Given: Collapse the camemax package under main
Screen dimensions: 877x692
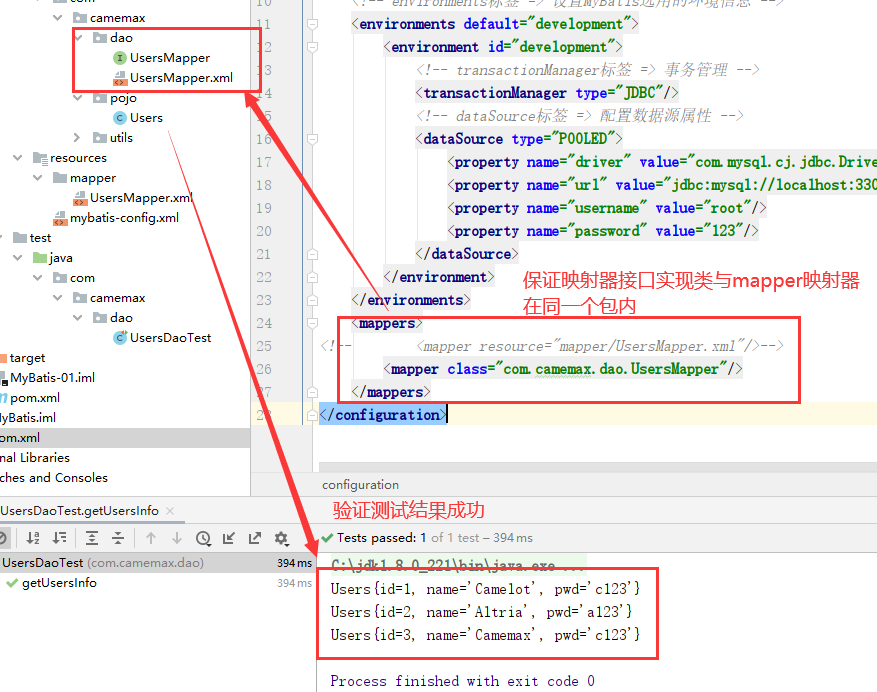Looking at the screenshot, I should point(58,18).
